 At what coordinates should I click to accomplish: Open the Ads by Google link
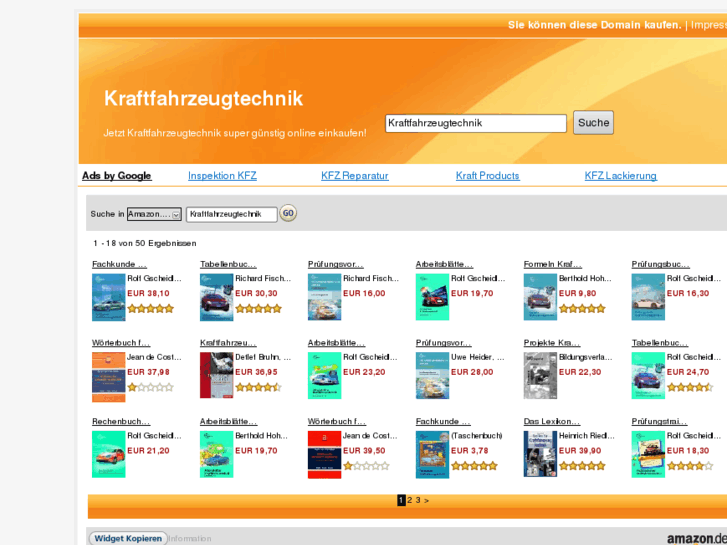point(117,176)
